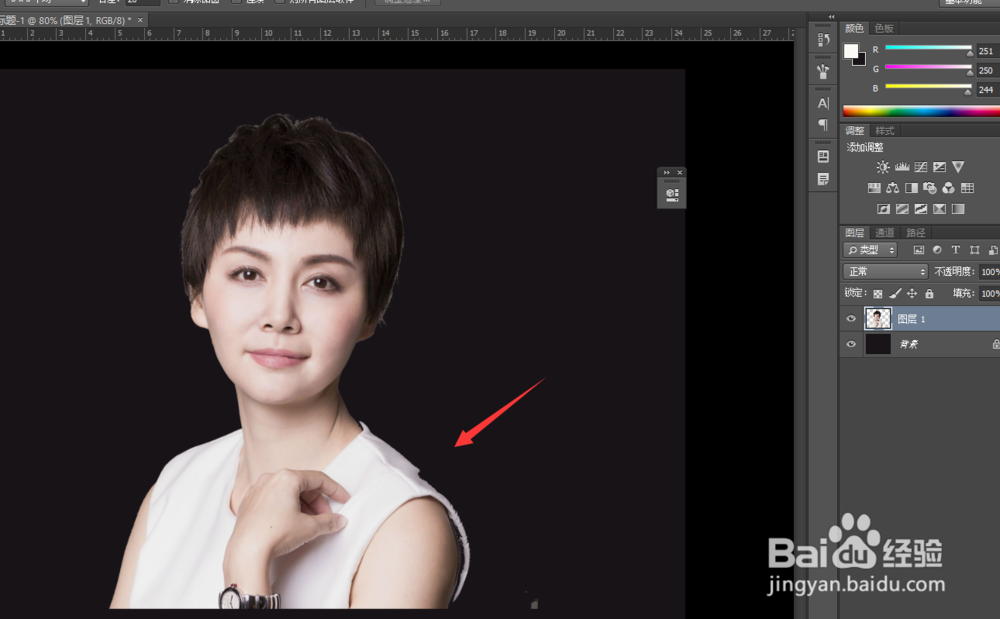
Task: Select the 图层 1 layer thumbnail
Action: click(878, 318)
